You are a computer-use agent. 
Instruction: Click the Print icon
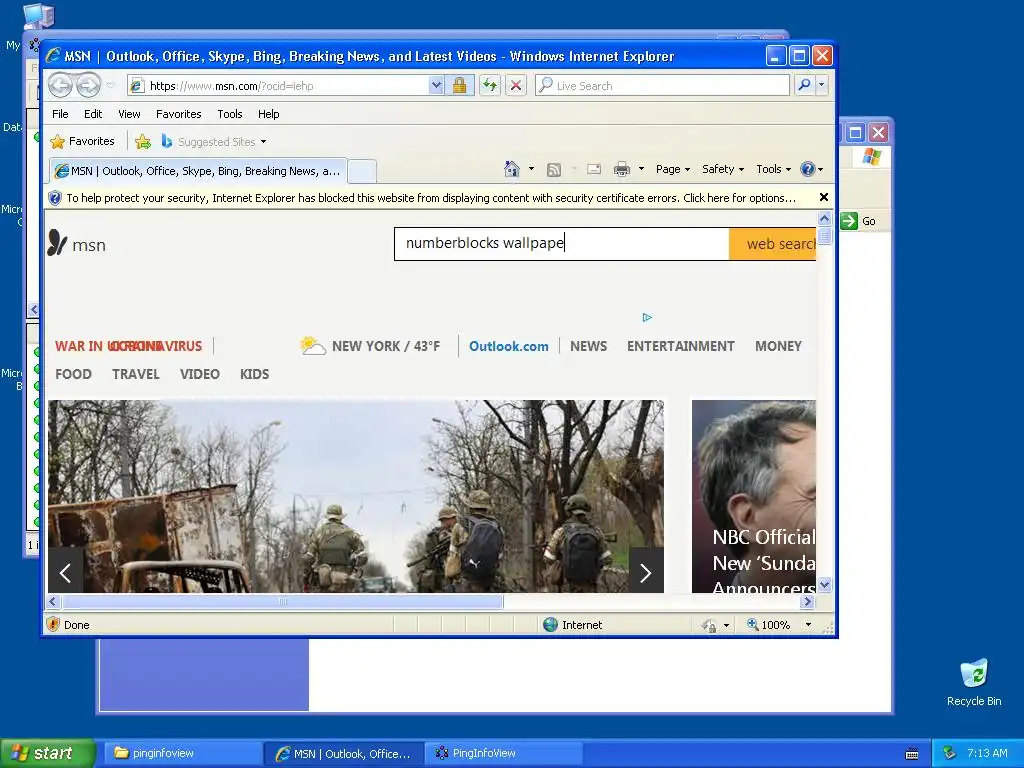pyautogui.click(x=622, y=169)
